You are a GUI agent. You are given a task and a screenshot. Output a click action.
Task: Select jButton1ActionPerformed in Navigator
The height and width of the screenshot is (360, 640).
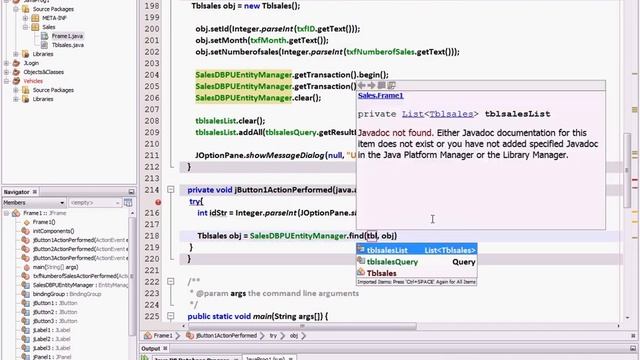[80, 240]
